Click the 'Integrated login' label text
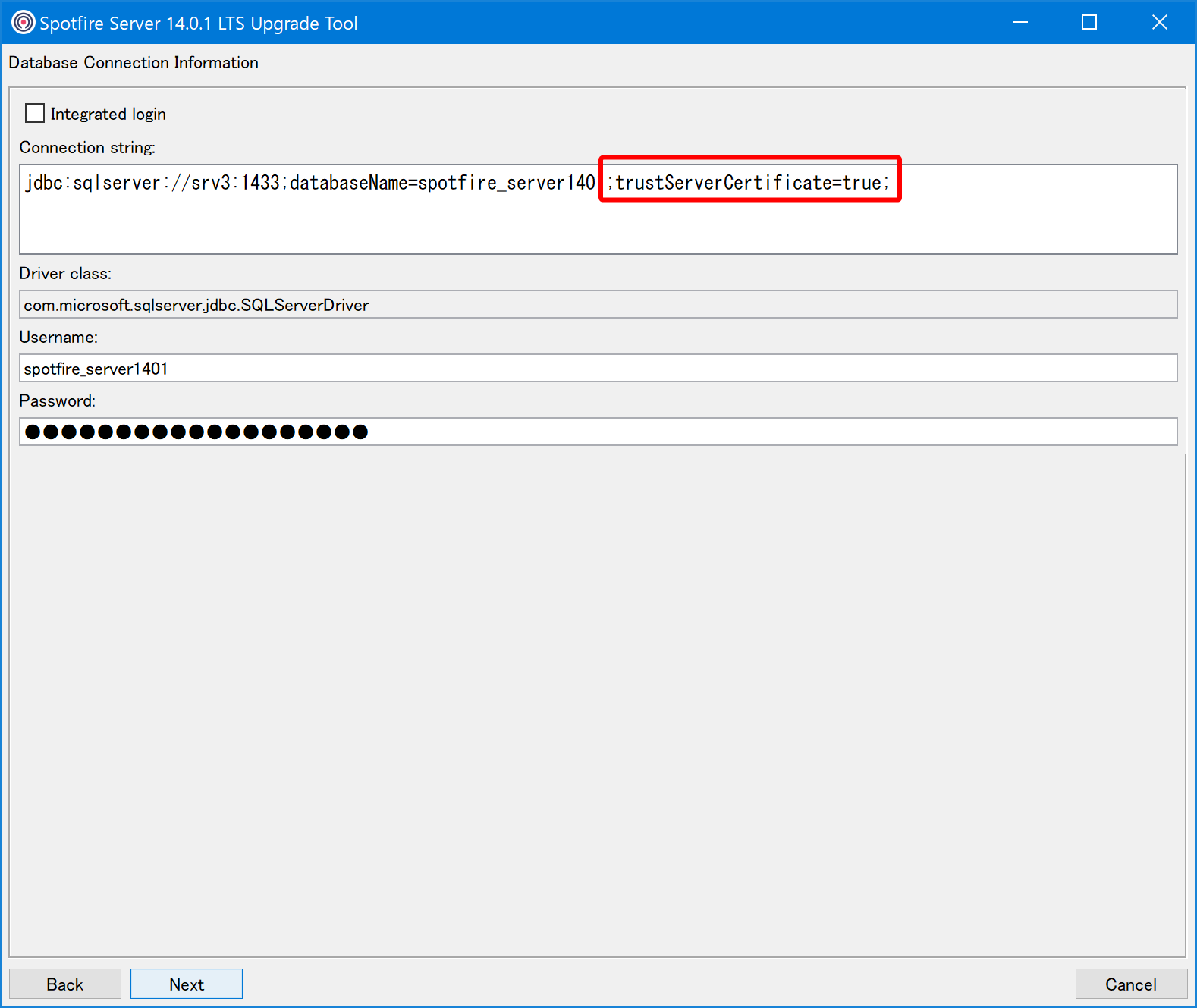 click(108, 114)
